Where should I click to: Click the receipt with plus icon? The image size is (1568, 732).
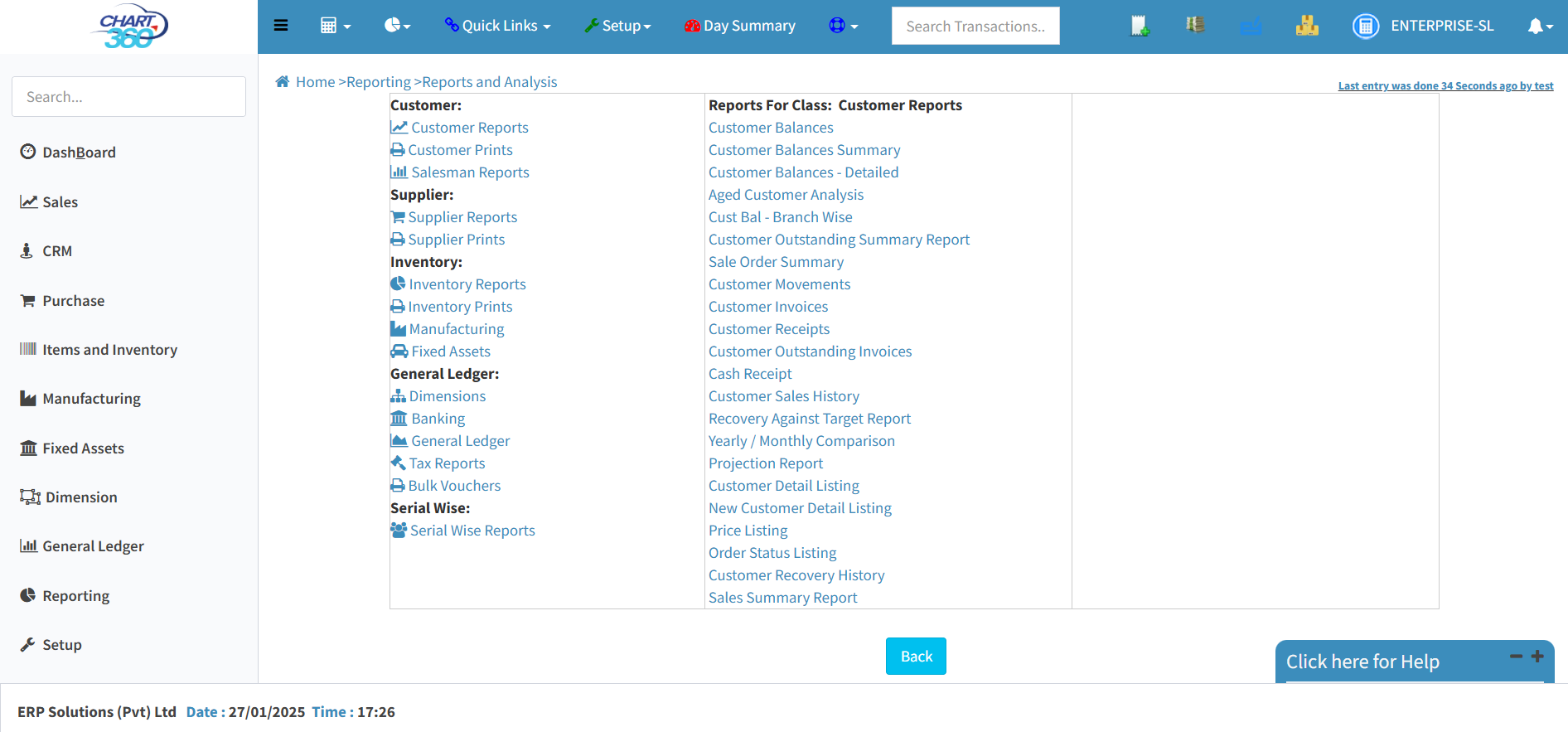[x=1140, y=26]
